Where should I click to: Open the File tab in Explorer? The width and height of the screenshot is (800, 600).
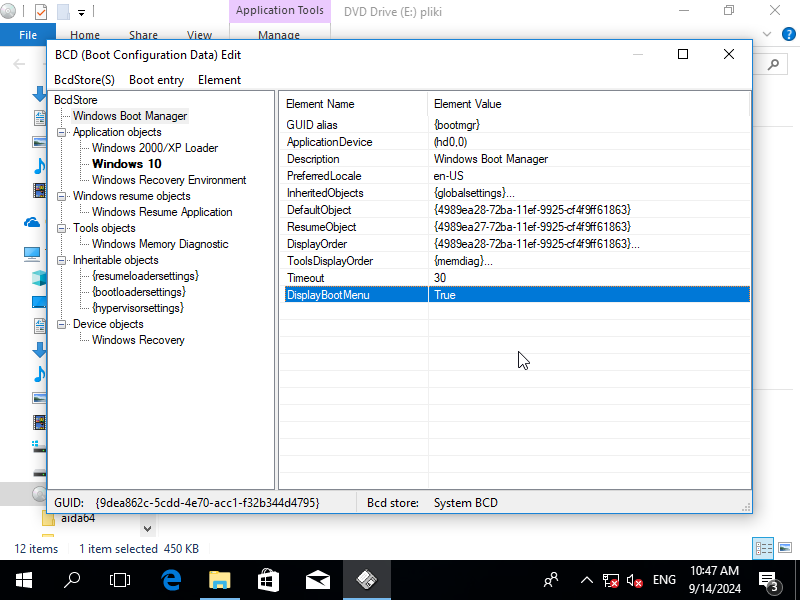(x=28, y=35)
